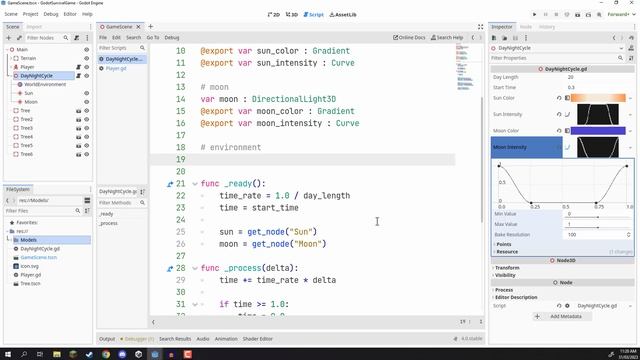Image resolution: width=640 pixels, height=360 pixels.
Task: Revert Sun Color property to default
Action: (x=559, y=98)
